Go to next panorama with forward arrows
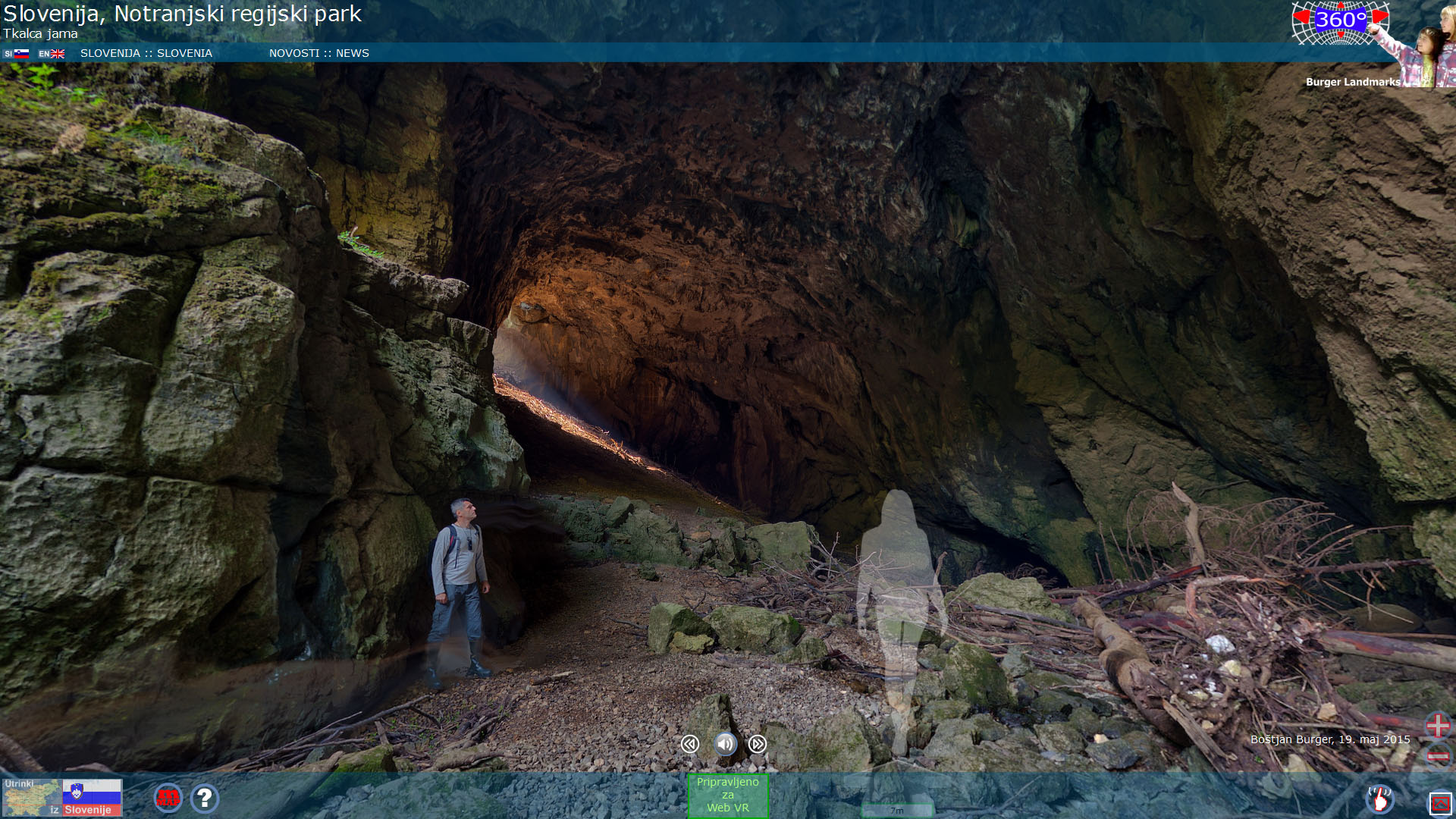Screen dimensions: 1456x819 click(x=757, y=744)
